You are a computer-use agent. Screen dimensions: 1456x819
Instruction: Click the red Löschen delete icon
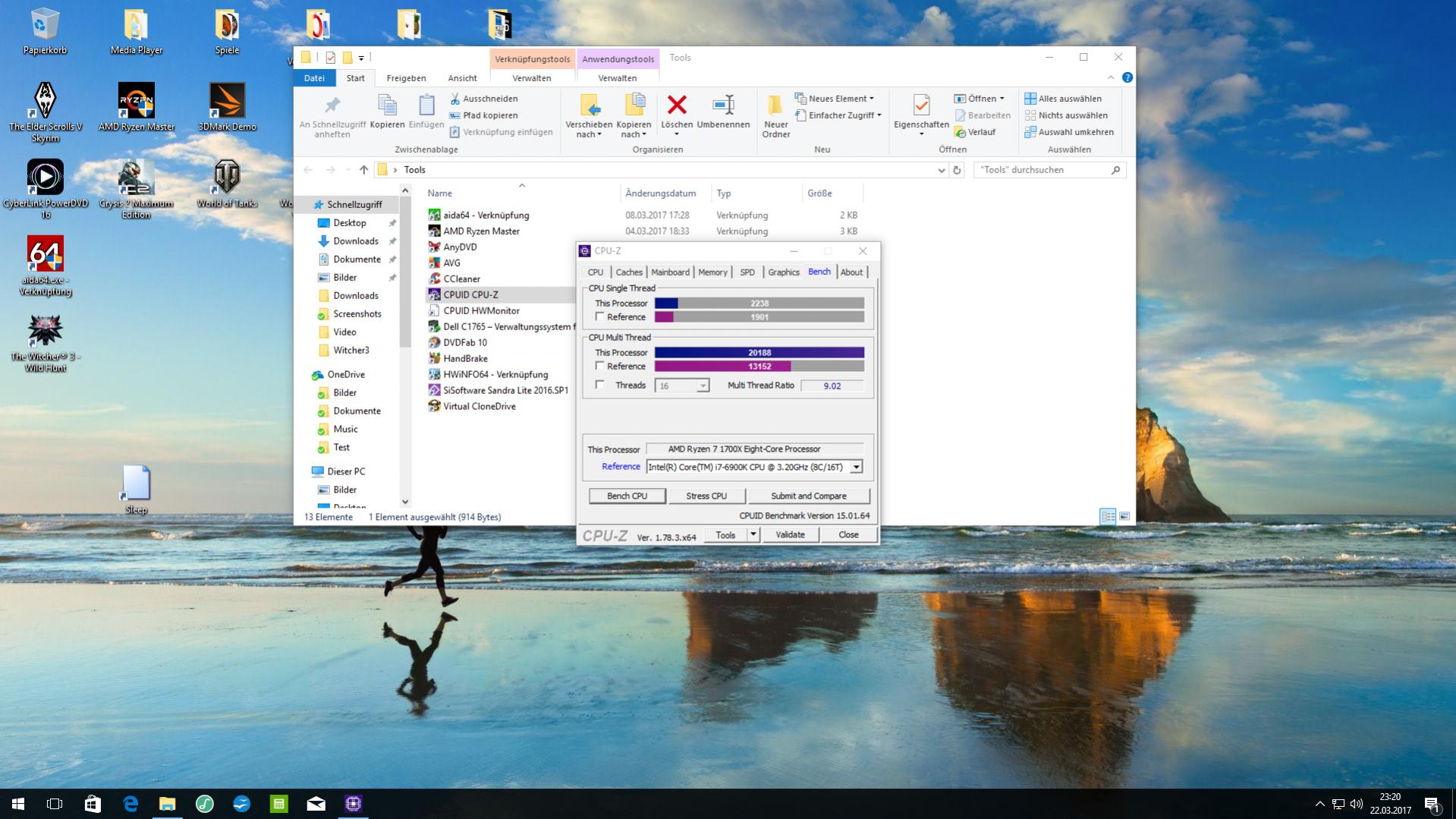click(x=676, y=105)
